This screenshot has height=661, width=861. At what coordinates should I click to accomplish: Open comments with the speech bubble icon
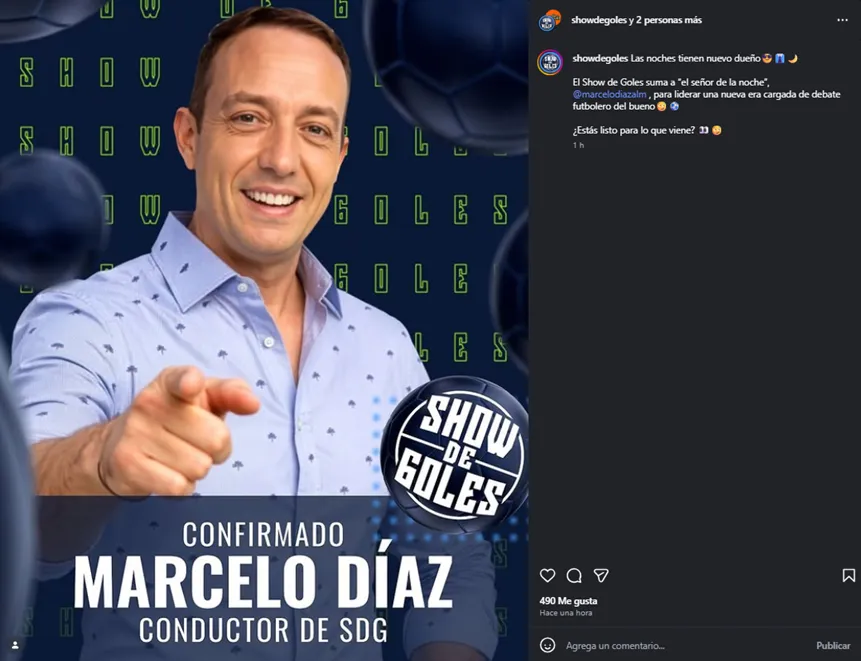point(574,575)
